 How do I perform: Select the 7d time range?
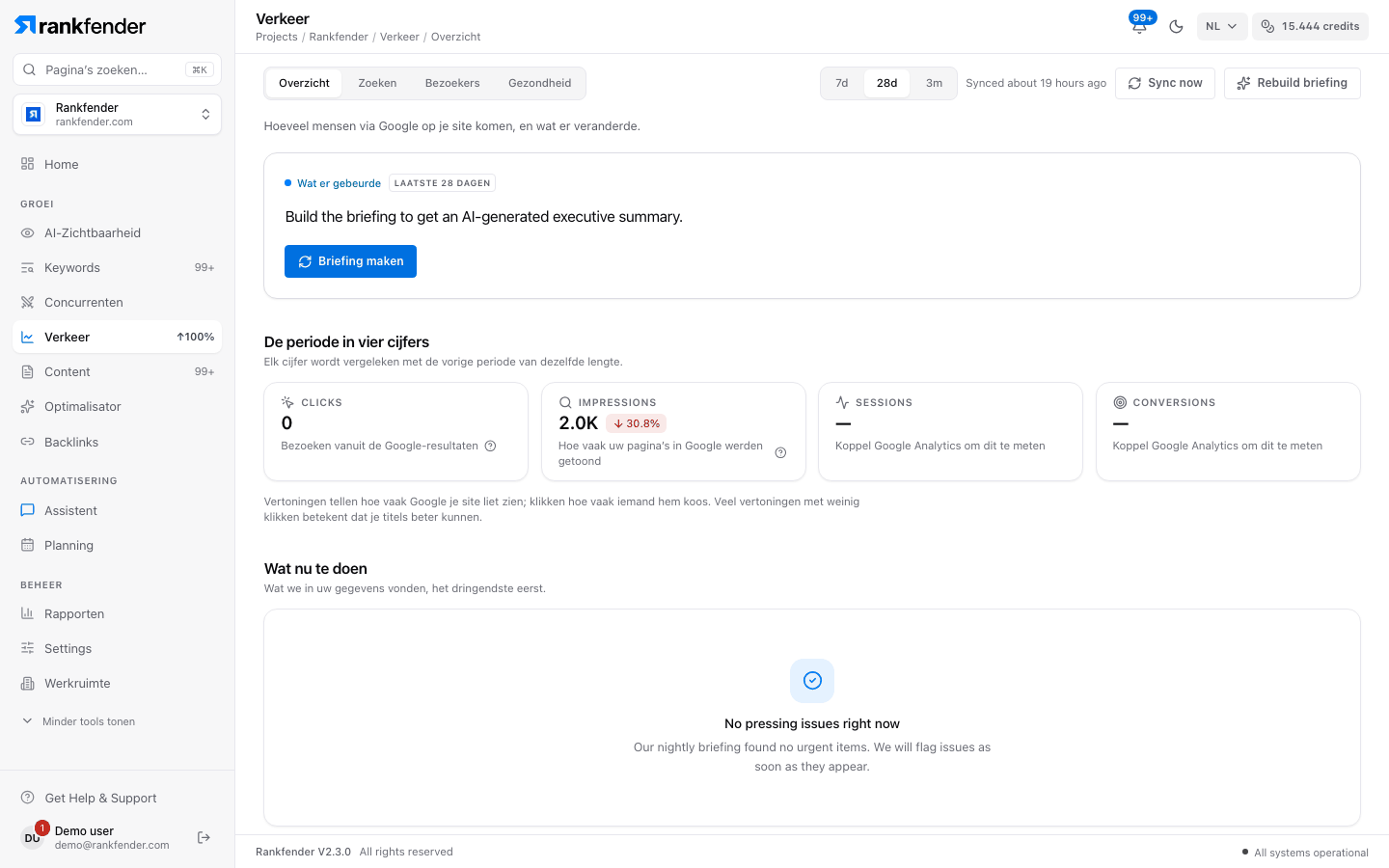click(842, 83)
